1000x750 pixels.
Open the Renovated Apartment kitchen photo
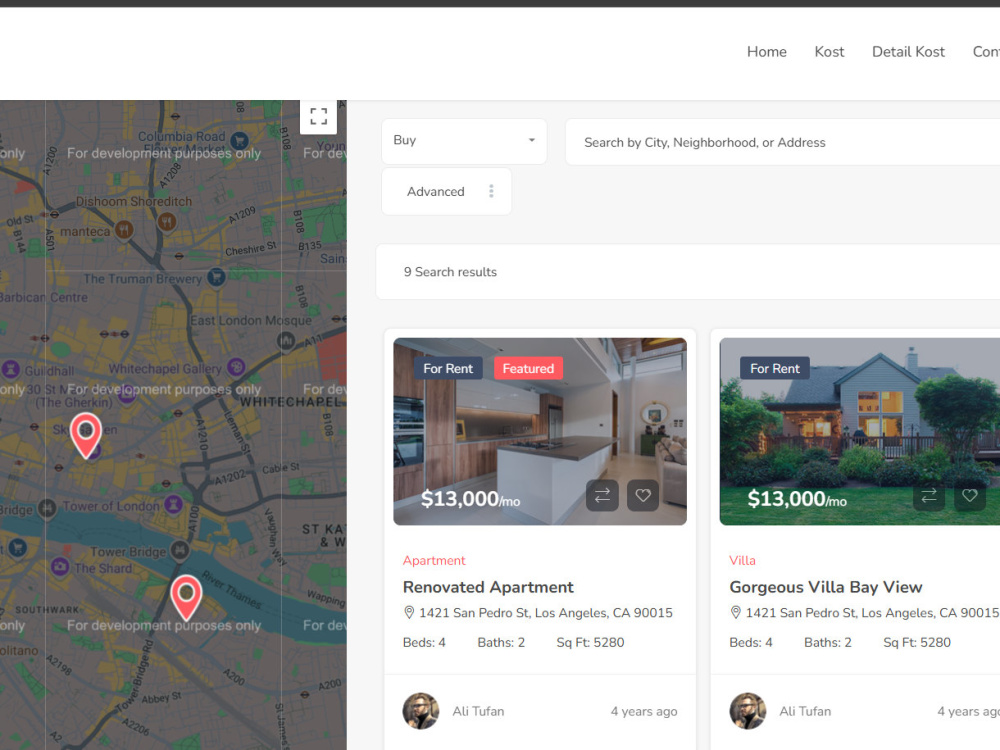coord(540,431)
